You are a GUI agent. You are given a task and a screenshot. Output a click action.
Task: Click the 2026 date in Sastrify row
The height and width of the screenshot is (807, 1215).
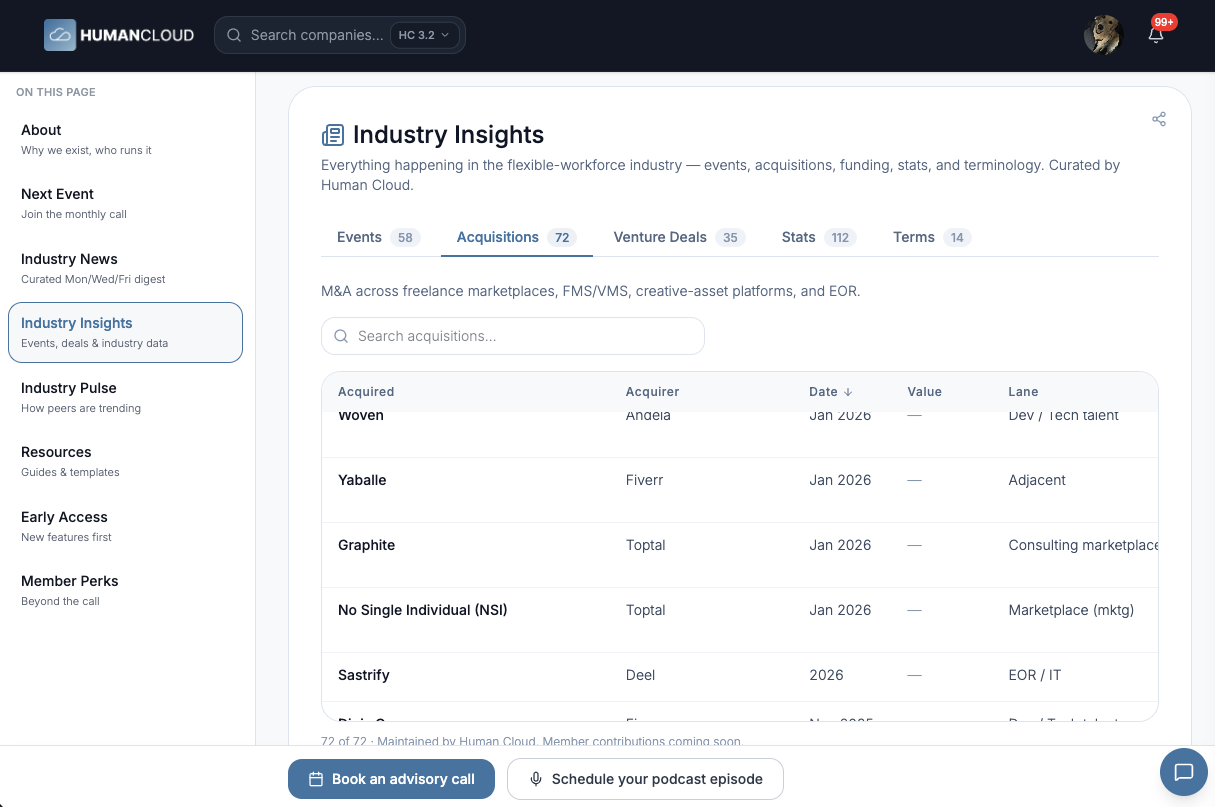coord(826,675)
